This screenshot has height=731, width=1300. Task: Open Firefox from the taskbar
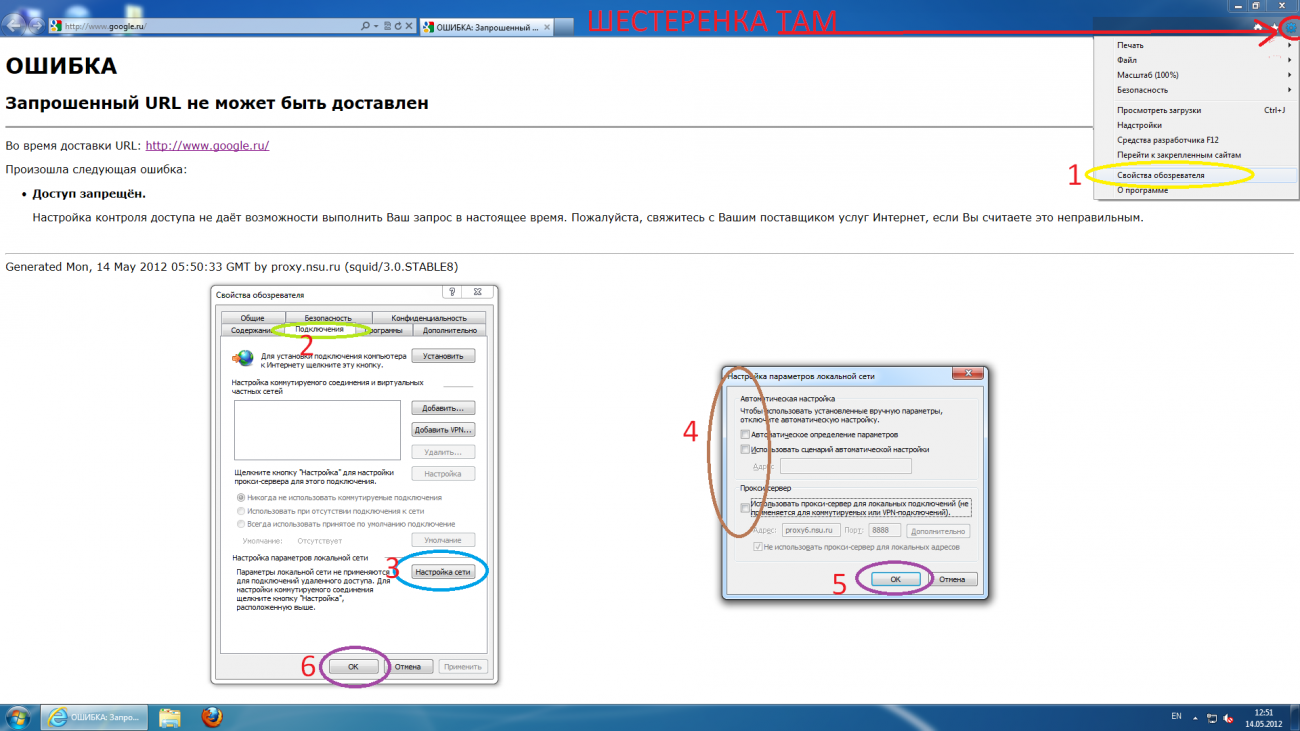[x=211, y=717]
